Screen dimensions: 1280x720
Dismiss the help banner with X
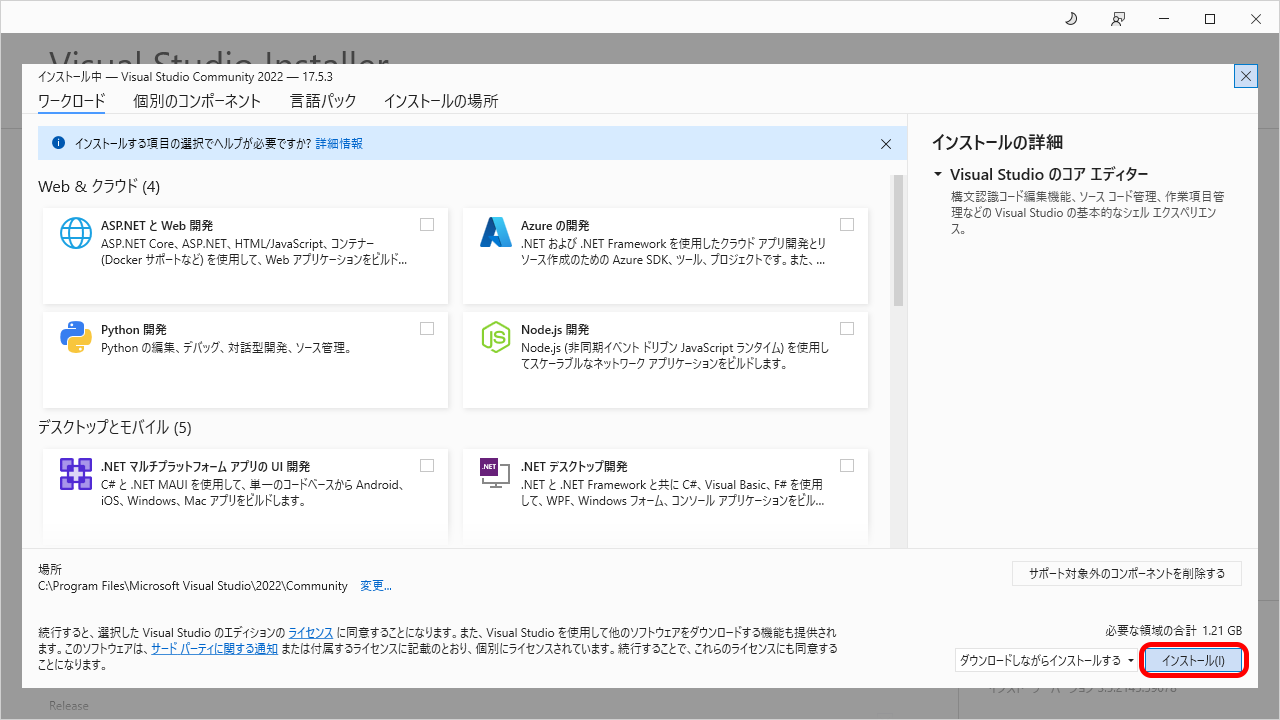tap(885, 144)
